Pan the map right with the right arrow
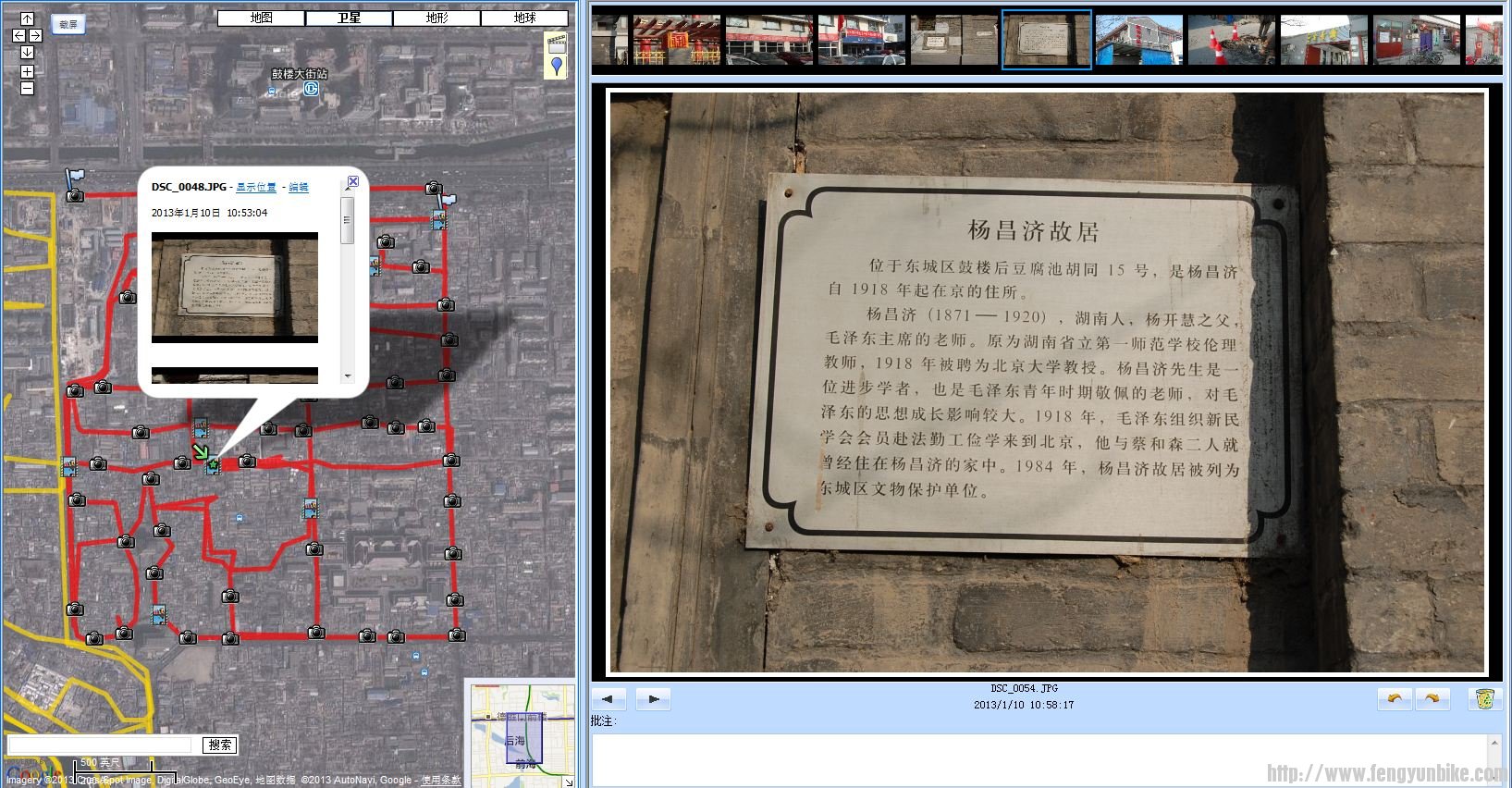 click(x=36, y=36)
